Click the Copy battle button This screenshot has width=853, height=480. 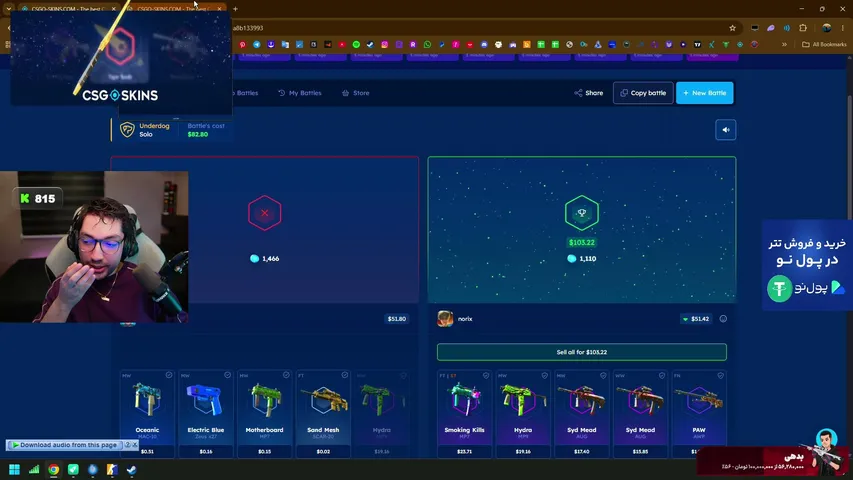point(643,93)
